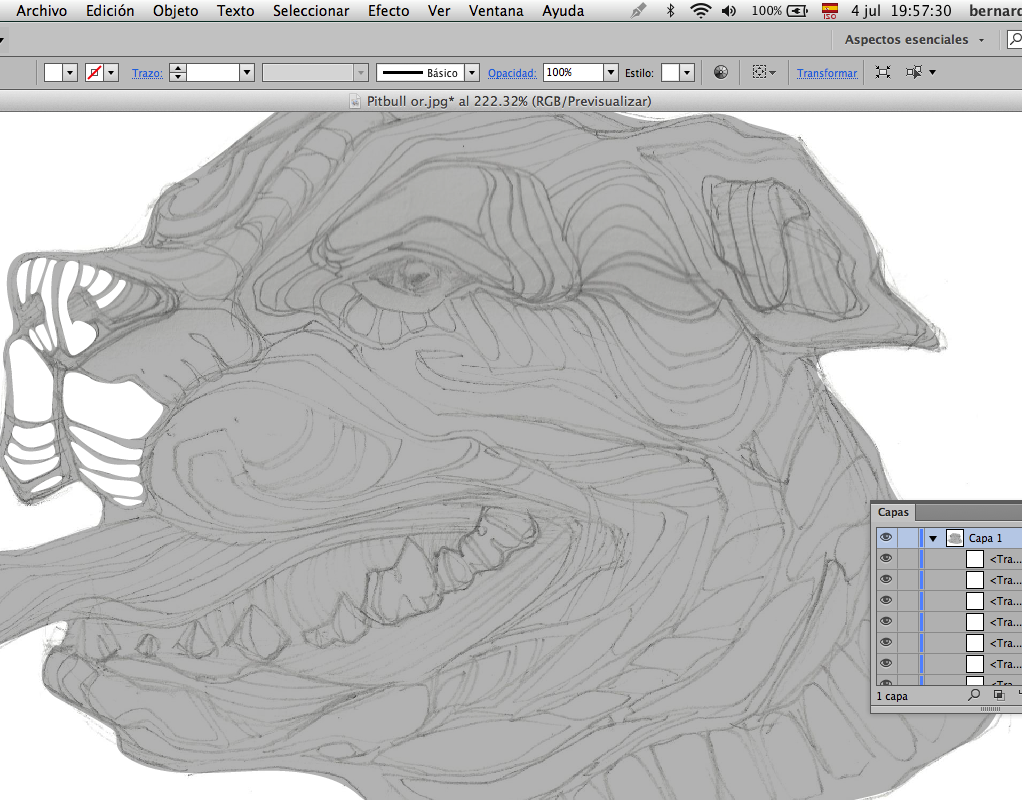Click the Opacidad link label
Viewport: 1022px width, 800px height.
512,73
